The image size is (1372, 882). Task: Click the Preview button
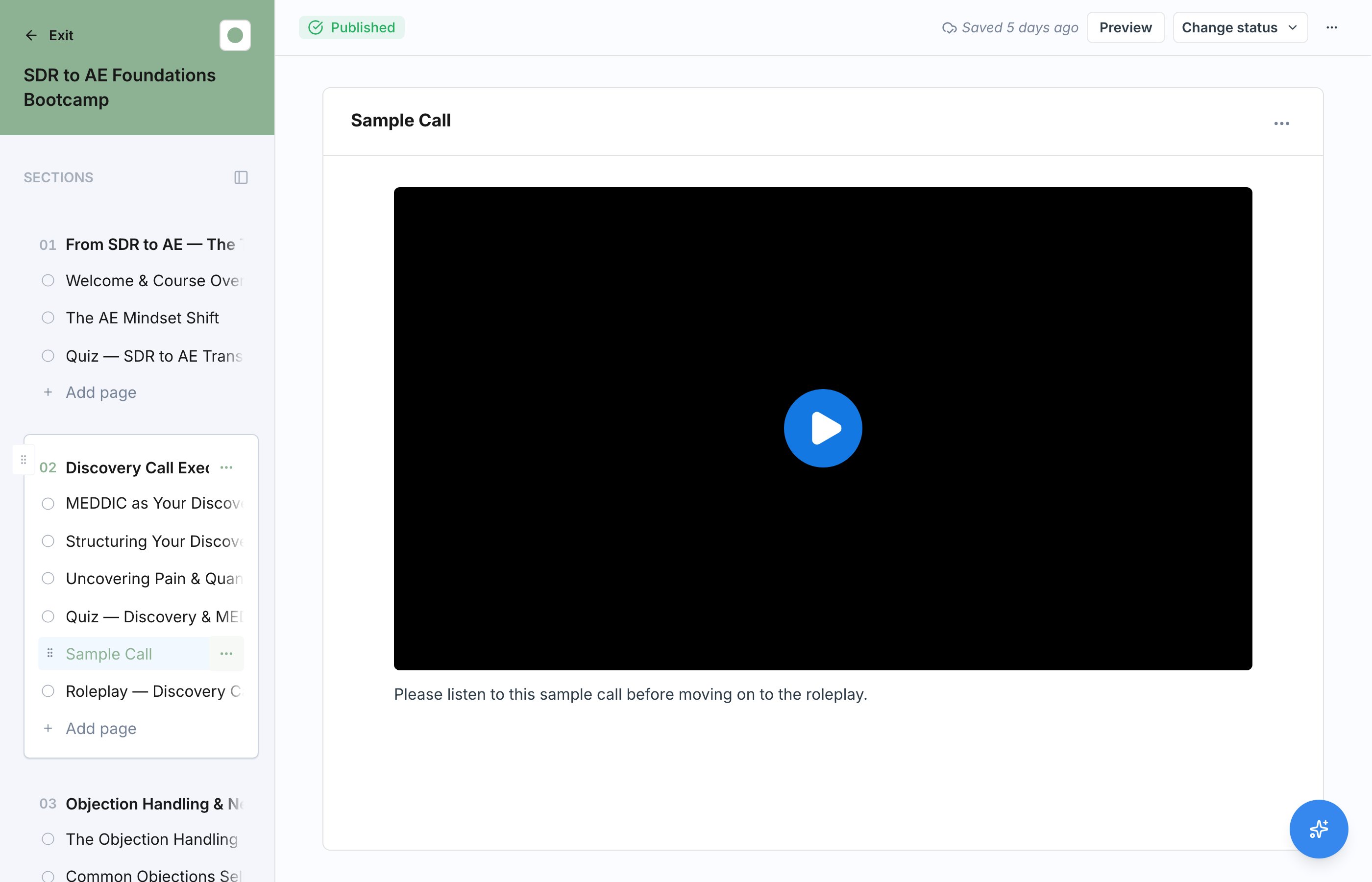coord(1125,27)
